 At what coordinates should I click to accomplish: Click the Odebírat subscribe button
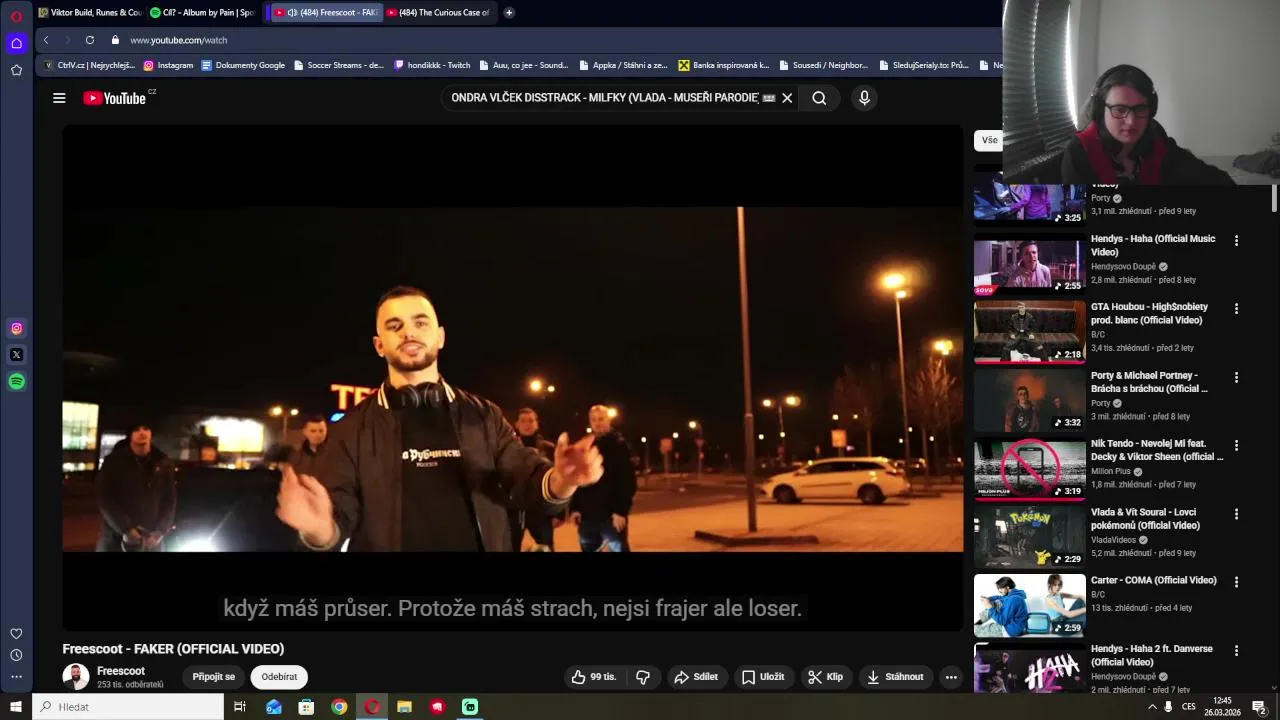279,677
